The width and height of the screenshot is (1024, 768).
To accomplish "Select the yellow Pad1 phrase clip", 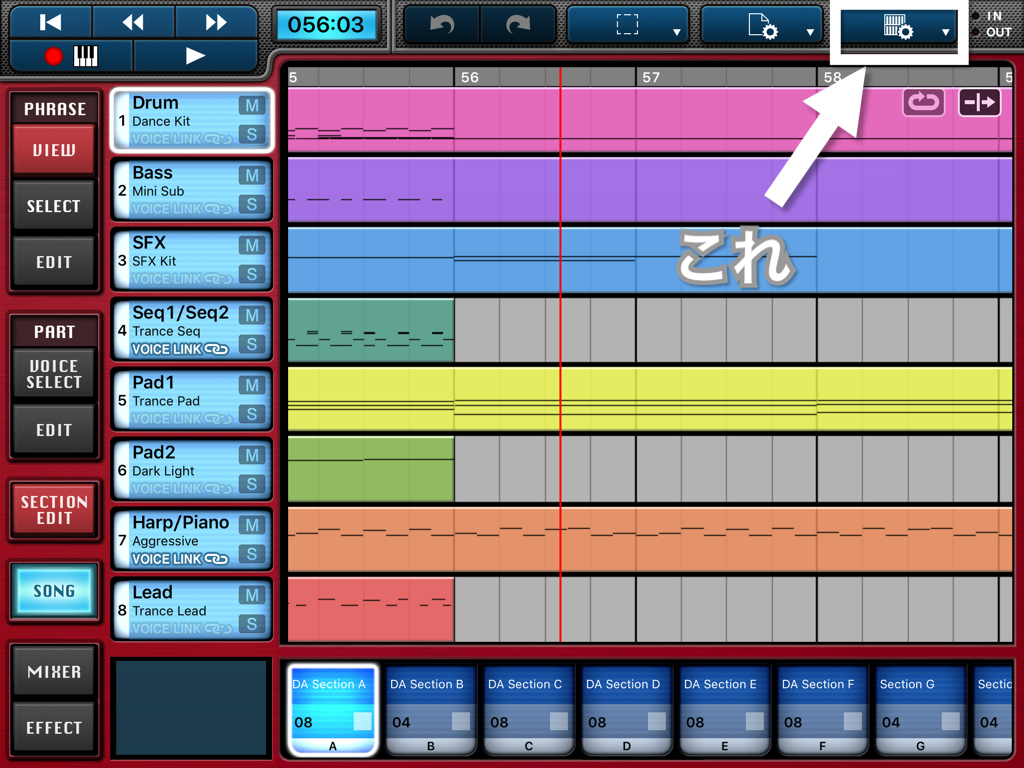I will coord(650,400).
